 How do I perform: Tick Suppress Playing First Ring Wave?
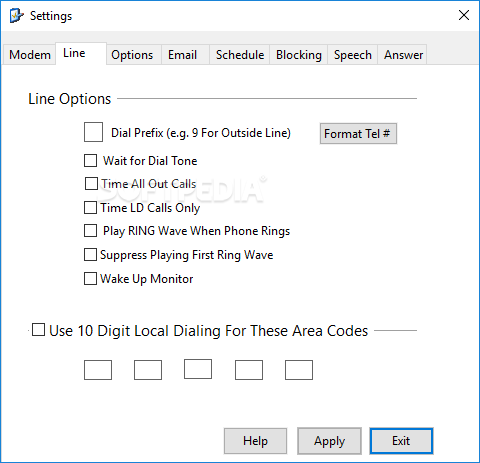pyautogui.click(x=90, y=255)
